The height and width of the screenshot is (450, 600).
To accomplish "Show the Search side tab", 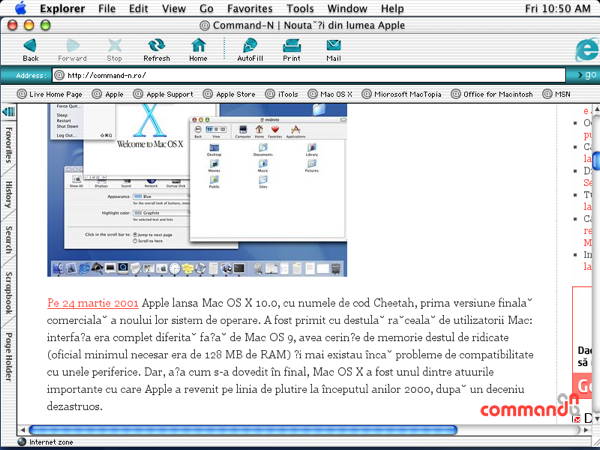I will (8, 240).
